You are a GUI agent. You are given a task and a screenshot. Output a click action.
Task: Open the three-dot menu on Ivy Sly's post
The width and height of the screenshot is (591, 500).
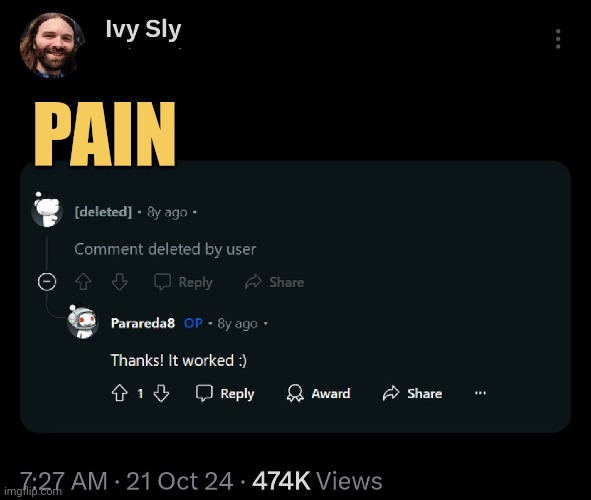pyautogui.click(x=558, y=39)
